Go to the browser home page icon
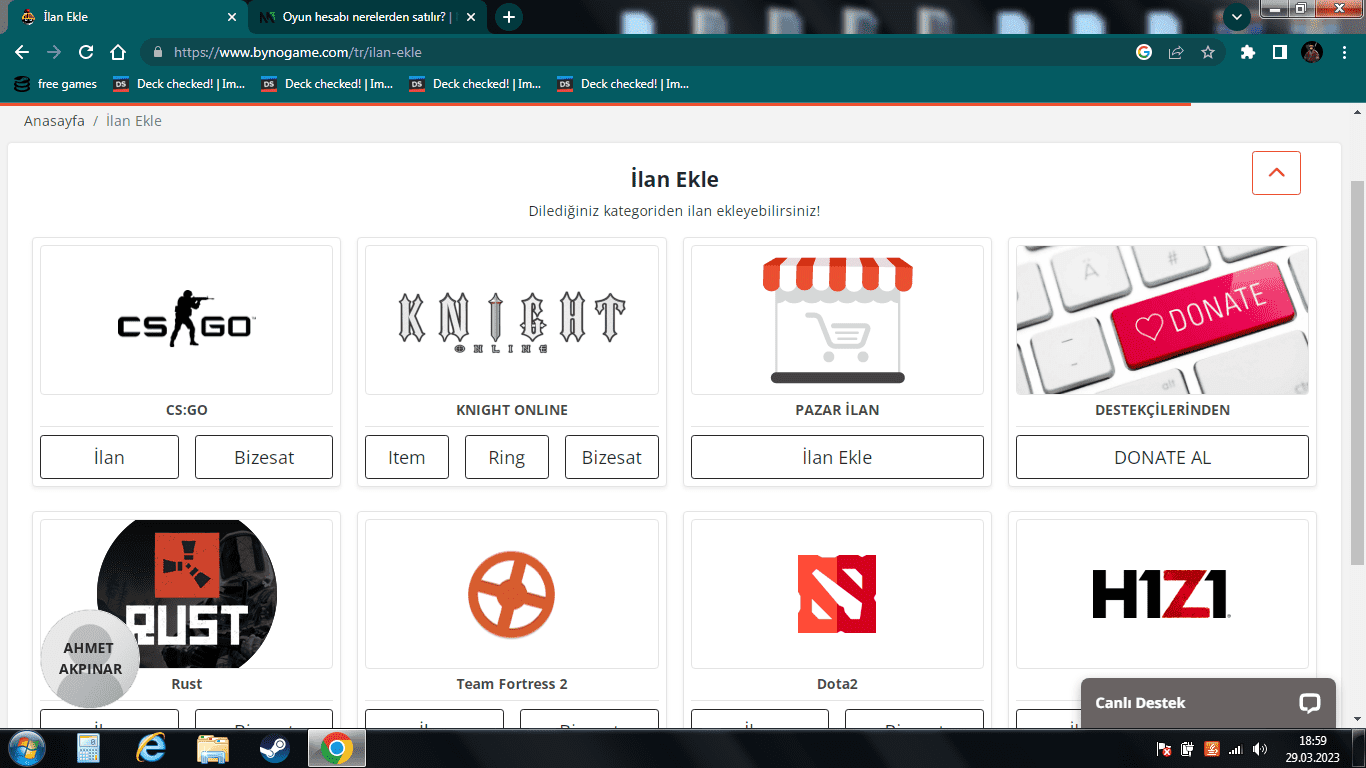This screenshot has height=768, width=1366. point(118,52)
